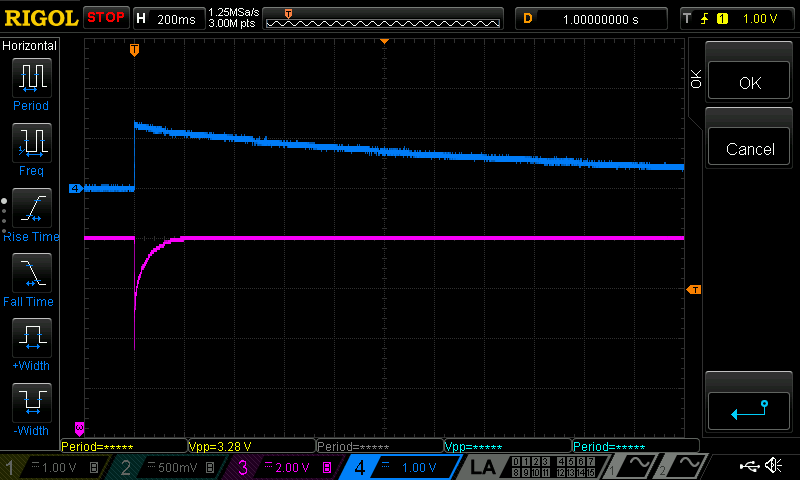
Task: Toggle channel 4 at 1.00 V
Action: pyautogui.click(x=402, y=467)
